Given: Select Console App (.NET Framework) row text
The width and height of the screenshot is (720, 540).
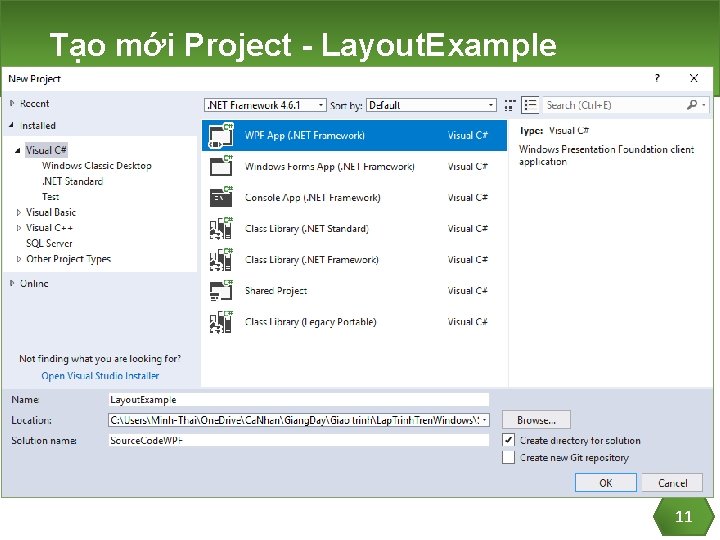Looking at the screenshot, I should 313,197.
